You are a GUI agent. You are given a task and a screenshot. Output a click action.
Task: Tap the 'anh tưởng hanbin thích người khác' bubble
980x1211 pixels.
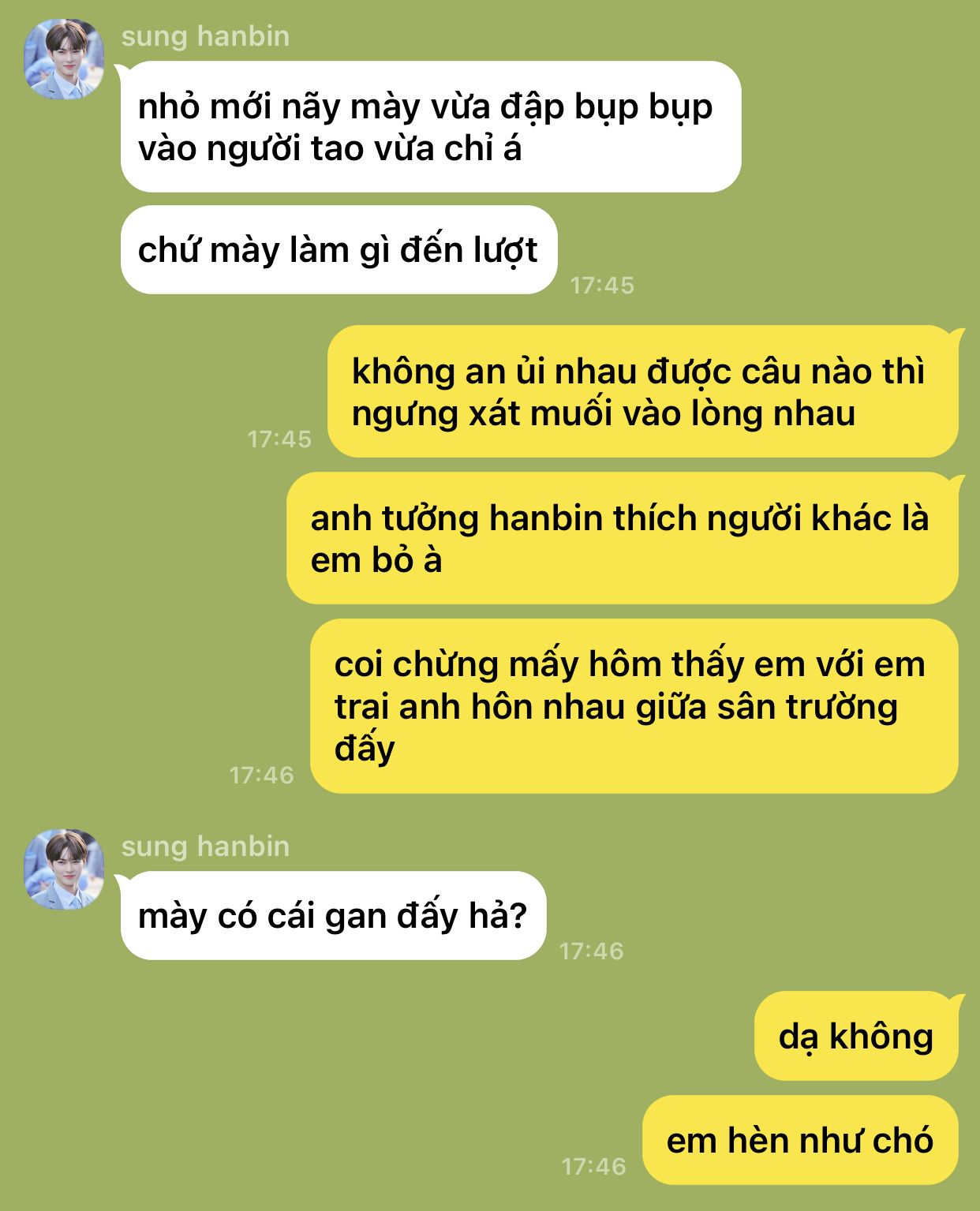[623, 539]
